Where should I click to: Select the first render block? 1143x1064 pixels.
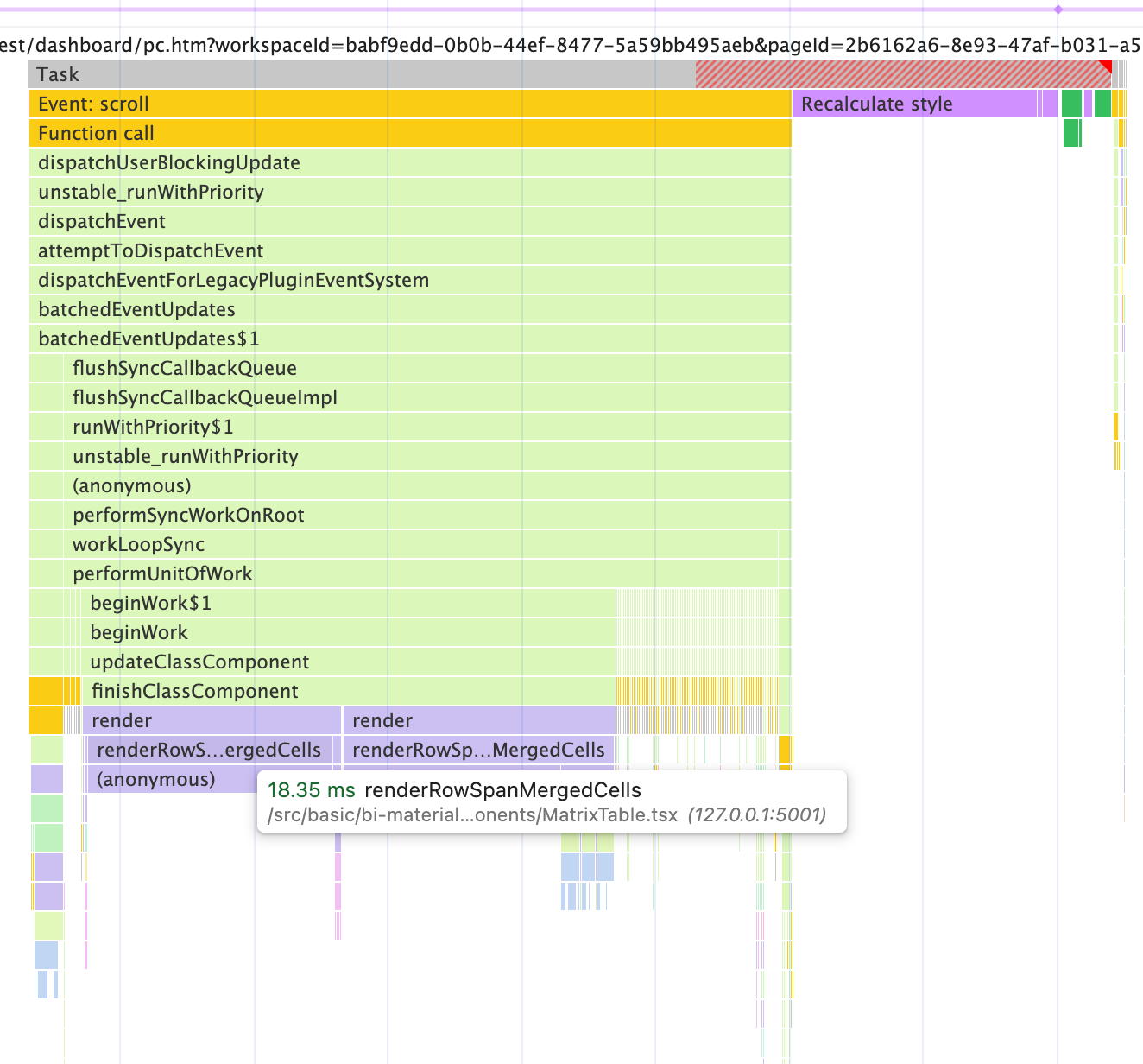(x=212, y=720)
